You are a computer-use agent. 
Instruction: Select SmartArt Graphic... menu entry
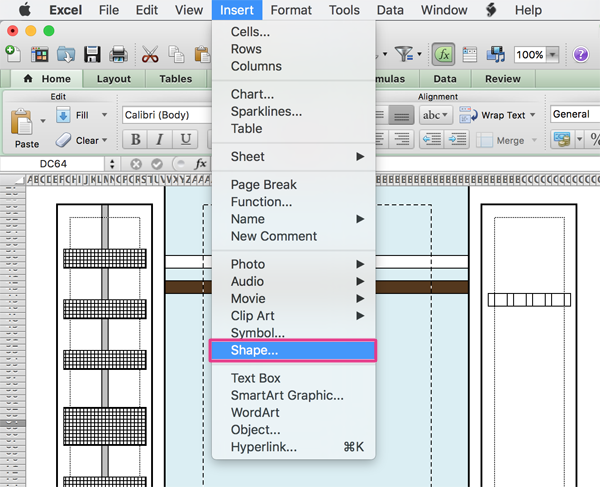293,395
